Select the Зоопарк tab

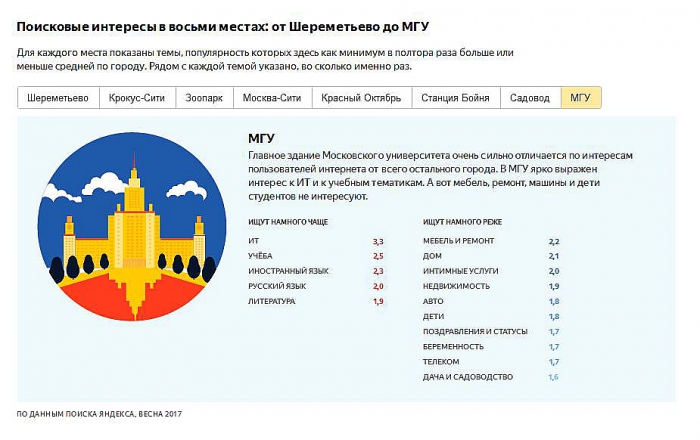click(204, 98)
